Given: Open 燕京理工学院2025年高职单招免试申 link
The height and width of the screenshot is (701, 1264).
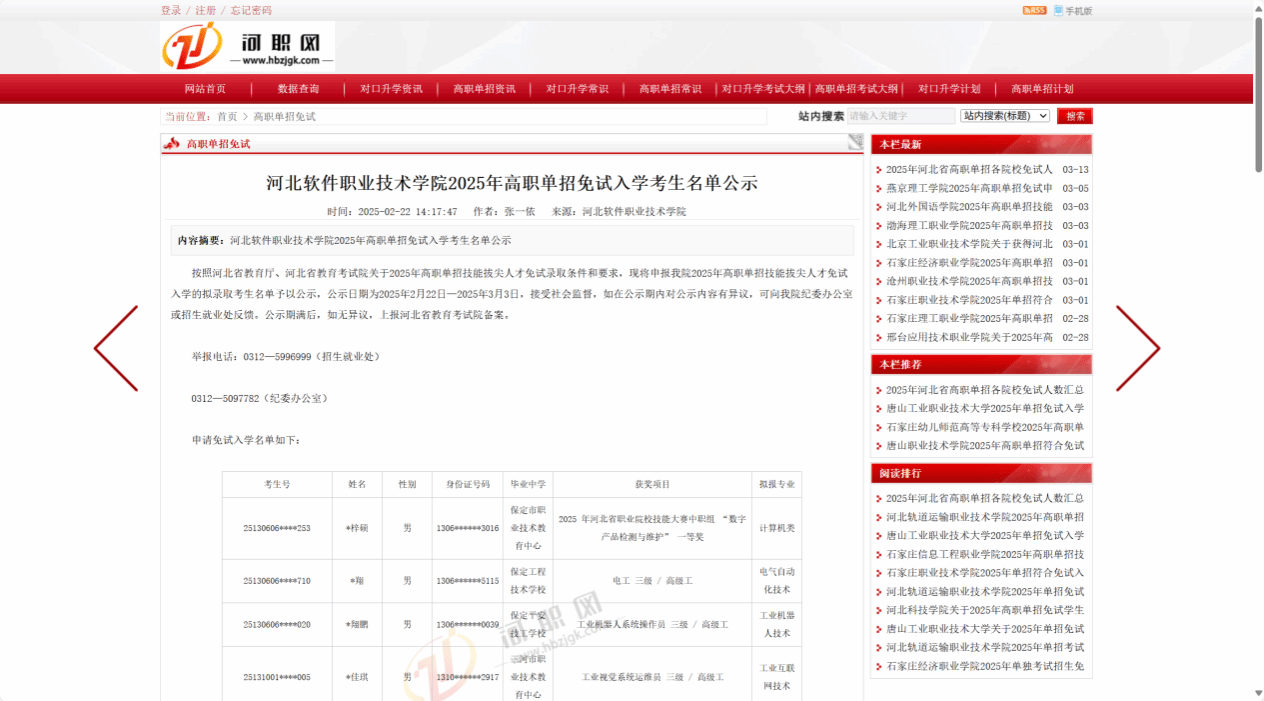Looking at the screenshot, I should click(x=969, y=188).
